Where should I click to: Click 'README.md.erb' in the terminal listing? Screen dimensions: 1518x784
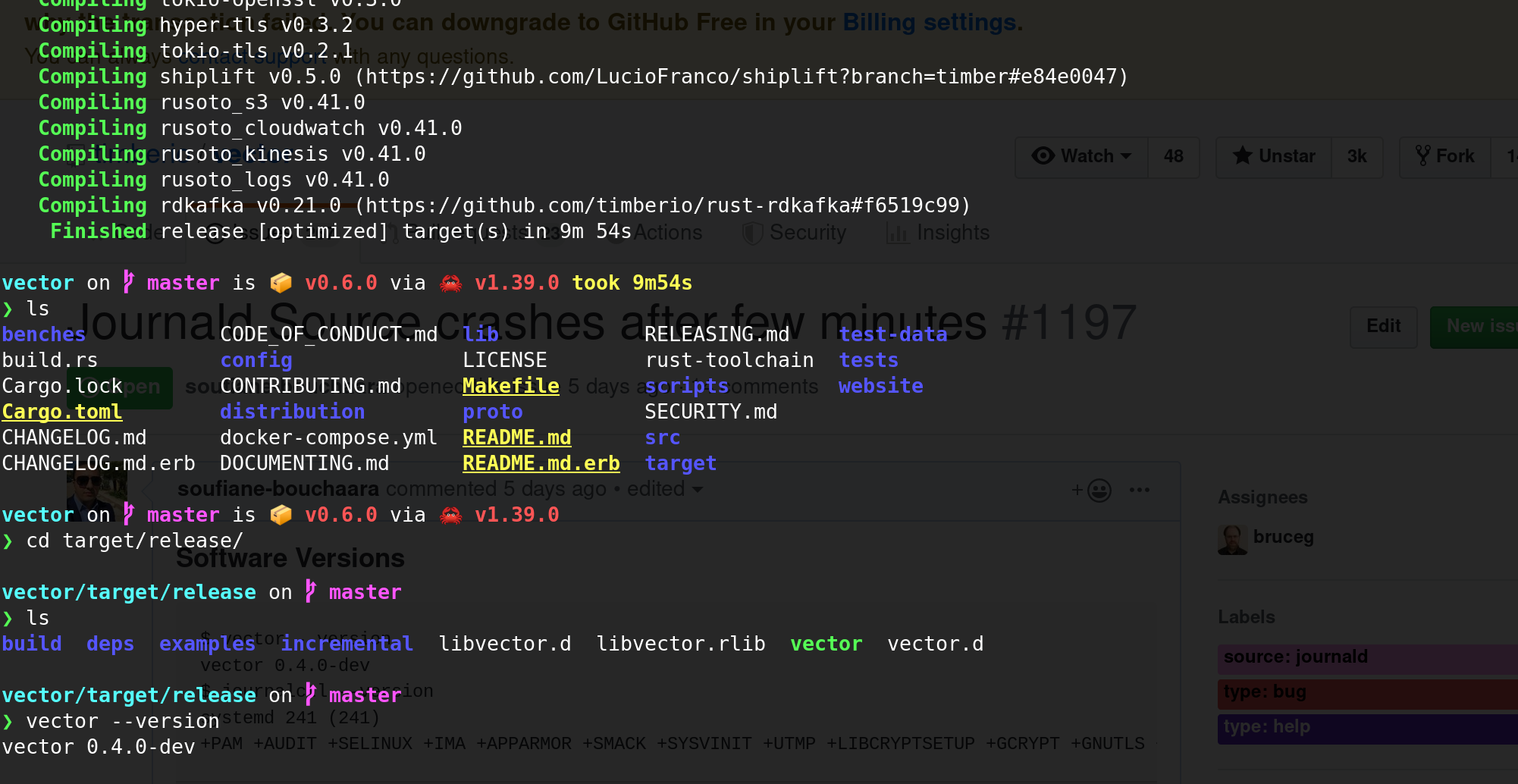coord(541,464)
